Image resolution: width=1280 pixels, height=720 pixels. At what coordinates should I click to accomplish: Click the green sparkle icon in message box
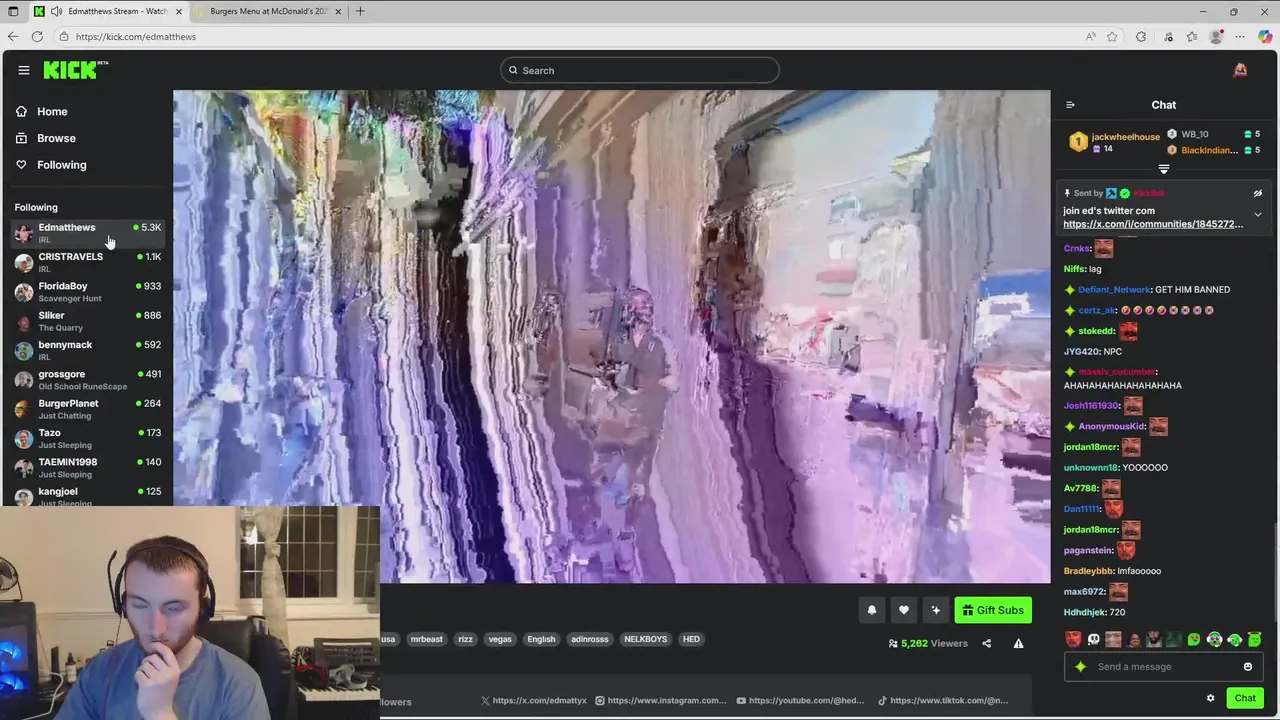click(1080, 667)
